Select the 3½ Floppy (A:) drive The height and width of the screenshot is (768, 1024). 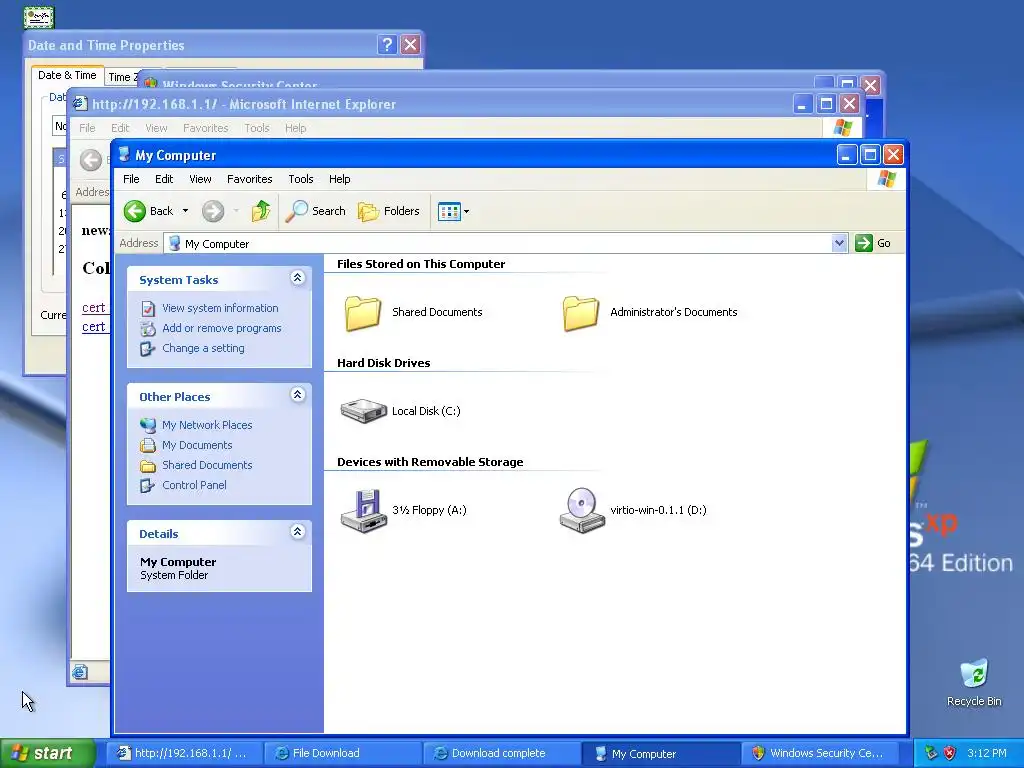pos(404,510)
